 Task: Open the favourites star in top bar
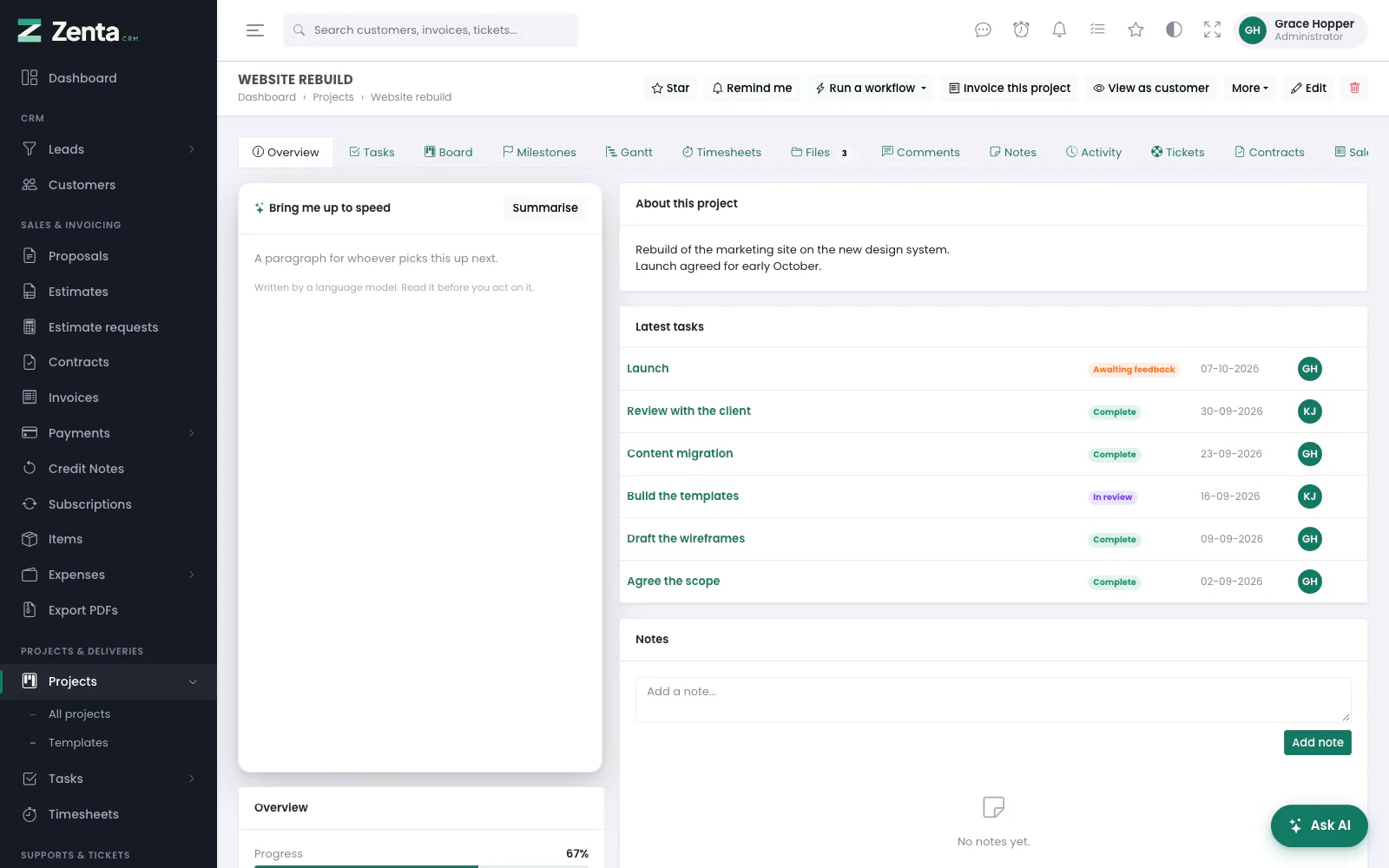click(x=1136, y=30)
